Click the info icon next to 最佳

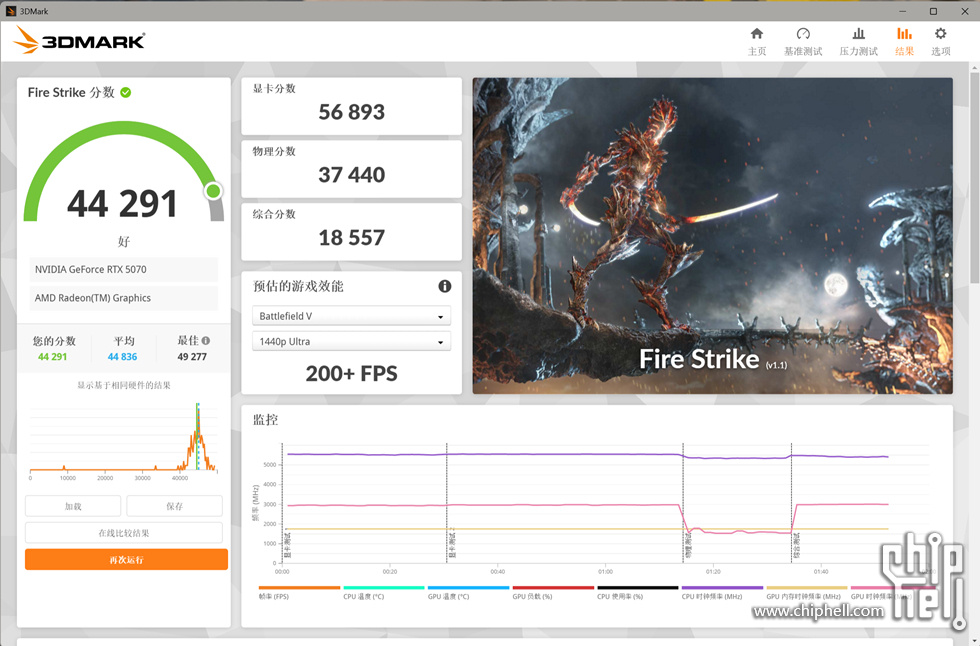(206, 340)
